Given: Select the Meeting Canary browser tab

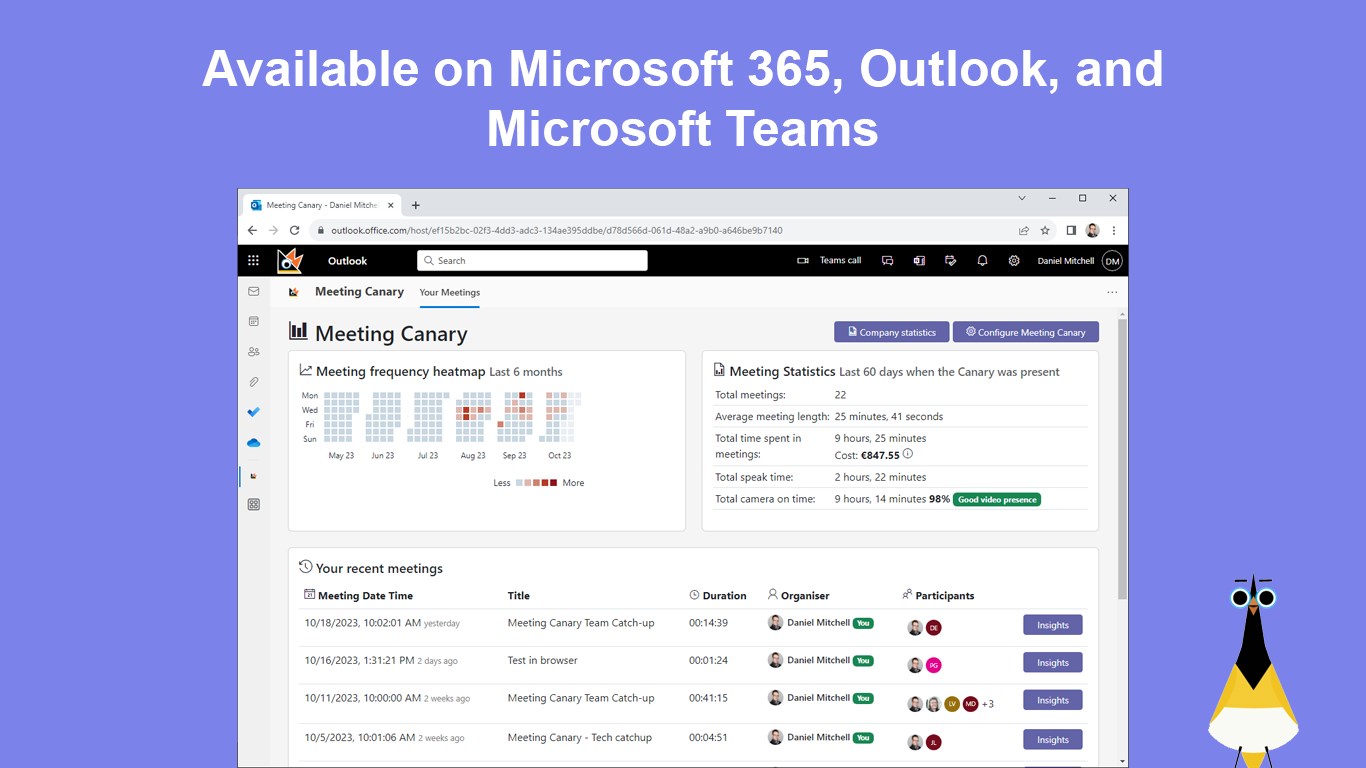Looking at the screenshot, I should (x=322, y=205).
